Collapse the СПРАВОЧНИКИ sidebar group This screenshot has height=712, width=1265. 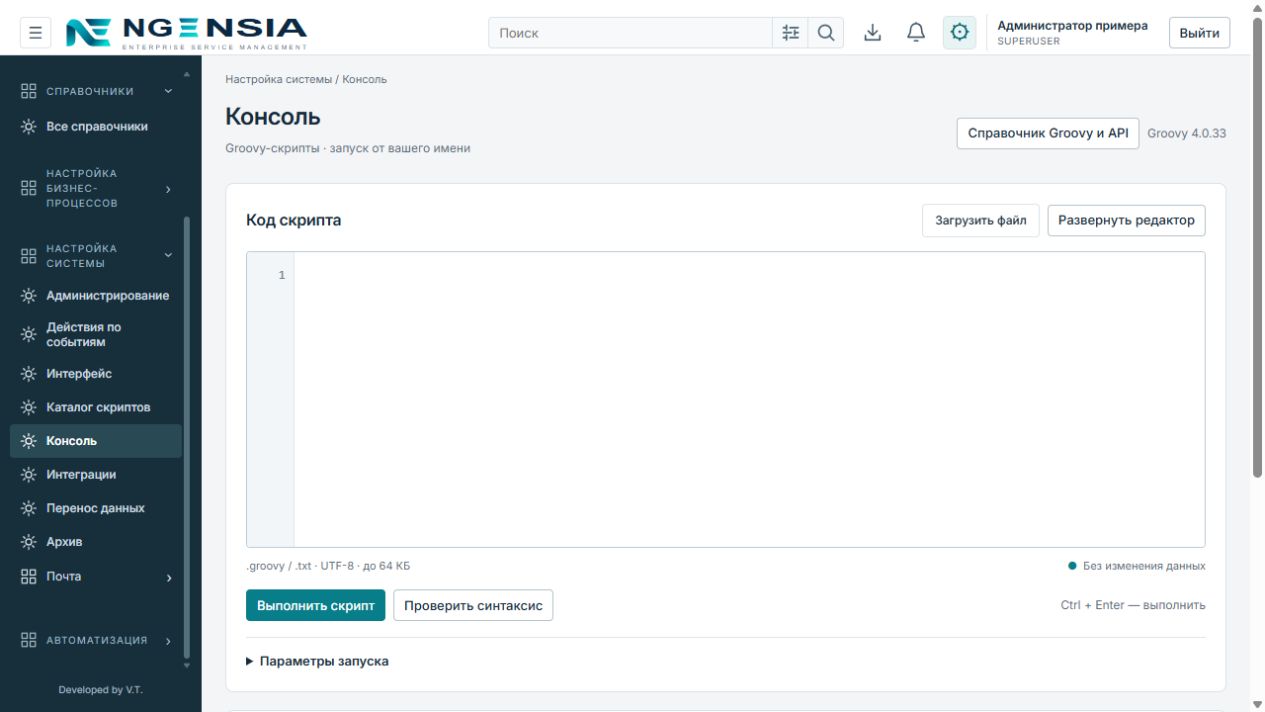96,91
